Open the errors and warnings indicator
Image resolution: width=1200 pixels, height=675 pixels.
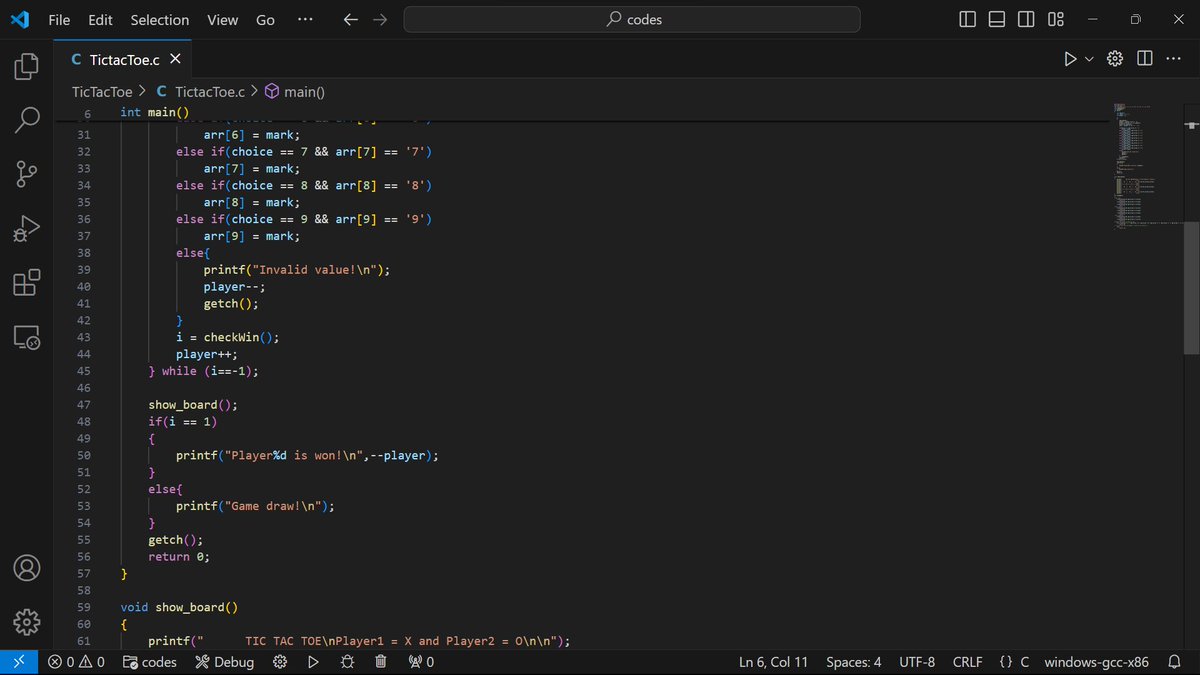coord(76,662)
